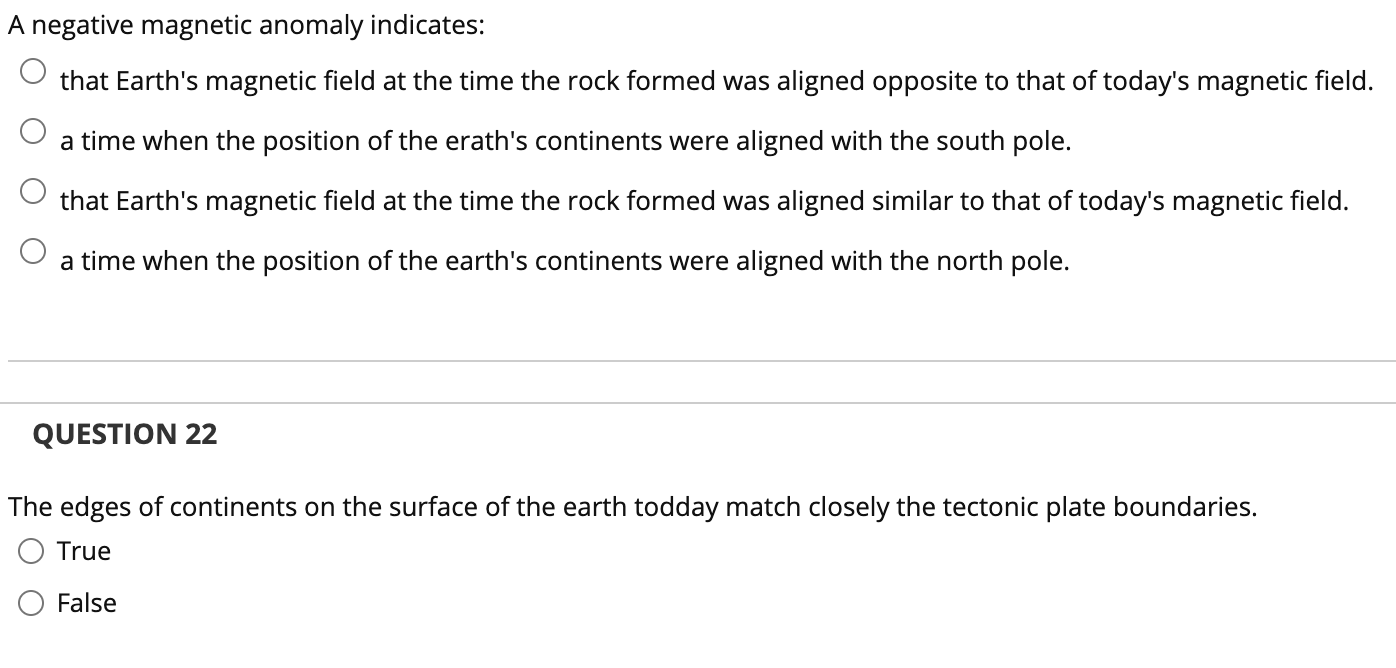Click the circle beside True

[x=31, y=550]
